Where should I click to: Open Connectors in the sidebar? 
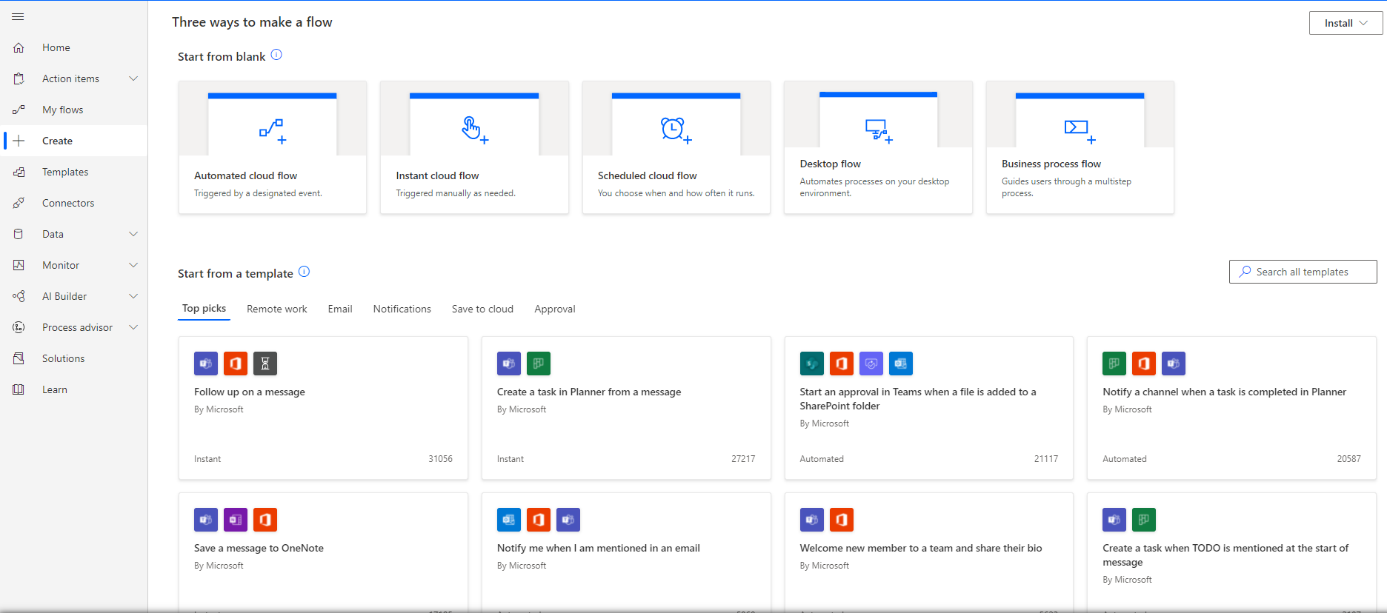point(74,203)
